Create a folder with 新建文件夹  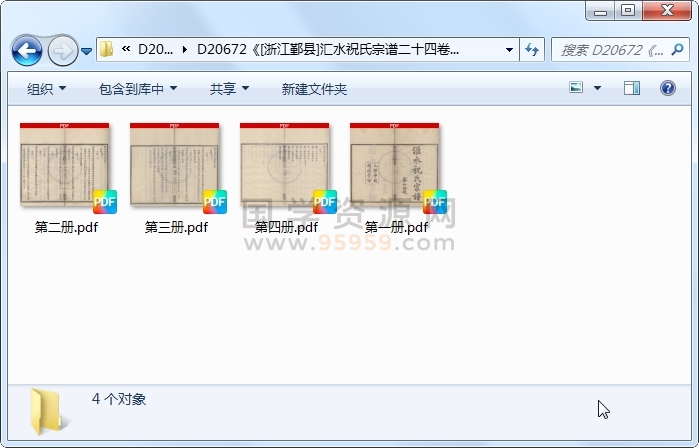click(x=314, y=89)
